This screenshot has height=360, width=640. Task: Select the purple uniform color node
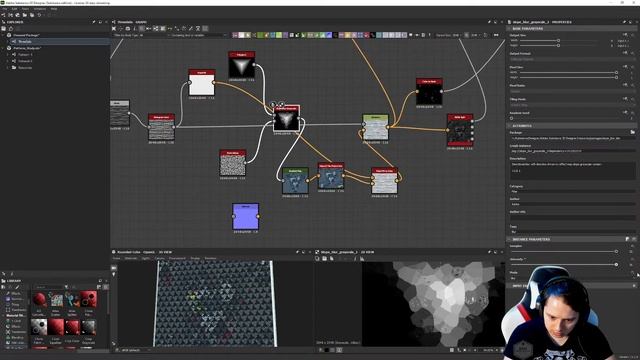245,216
